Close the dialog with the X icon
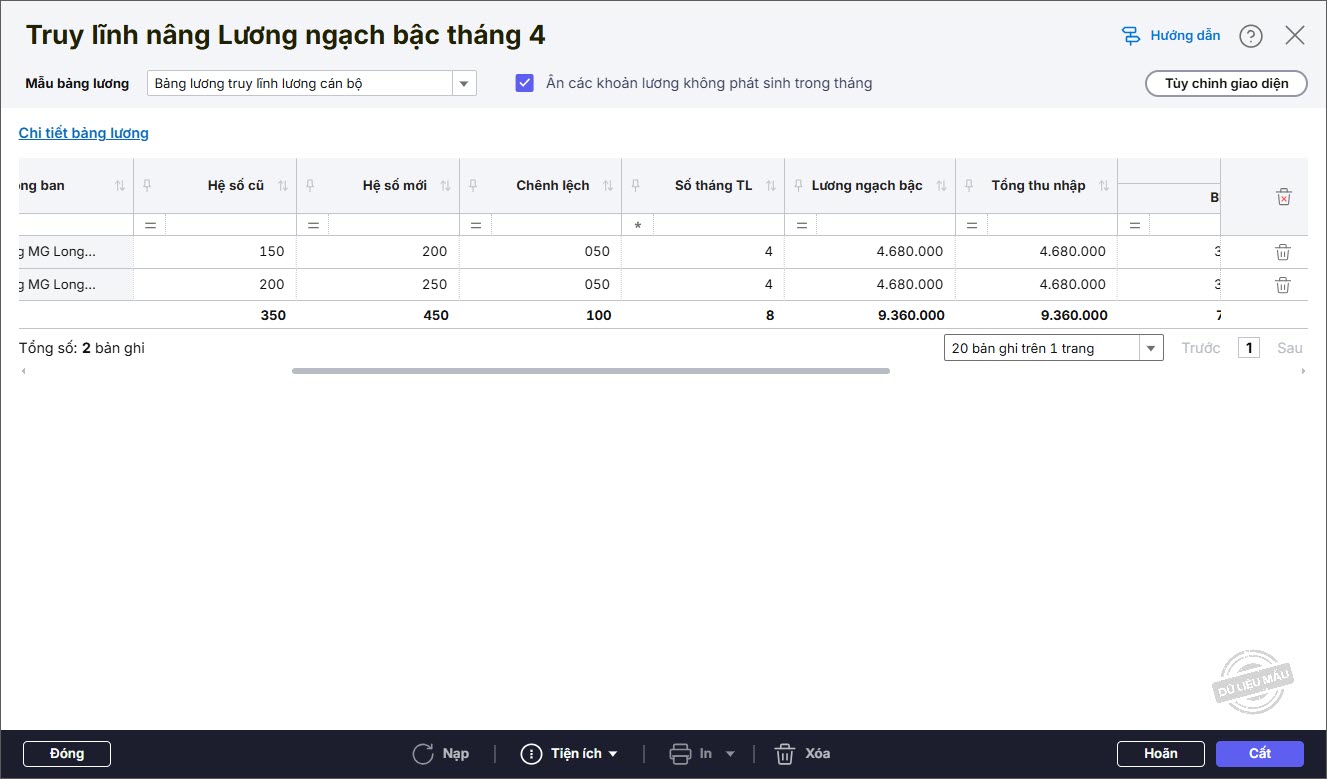 (1295, 36)
